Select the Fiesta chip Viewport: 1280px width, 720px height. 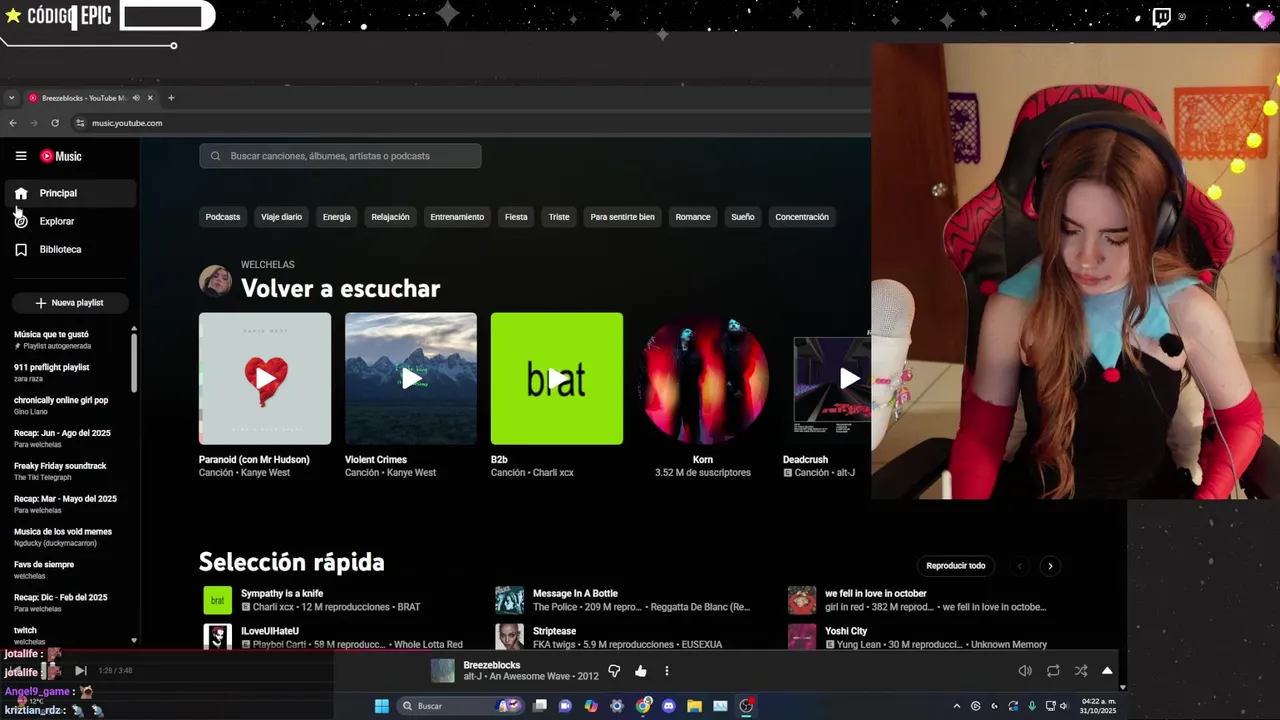point(516,217)
